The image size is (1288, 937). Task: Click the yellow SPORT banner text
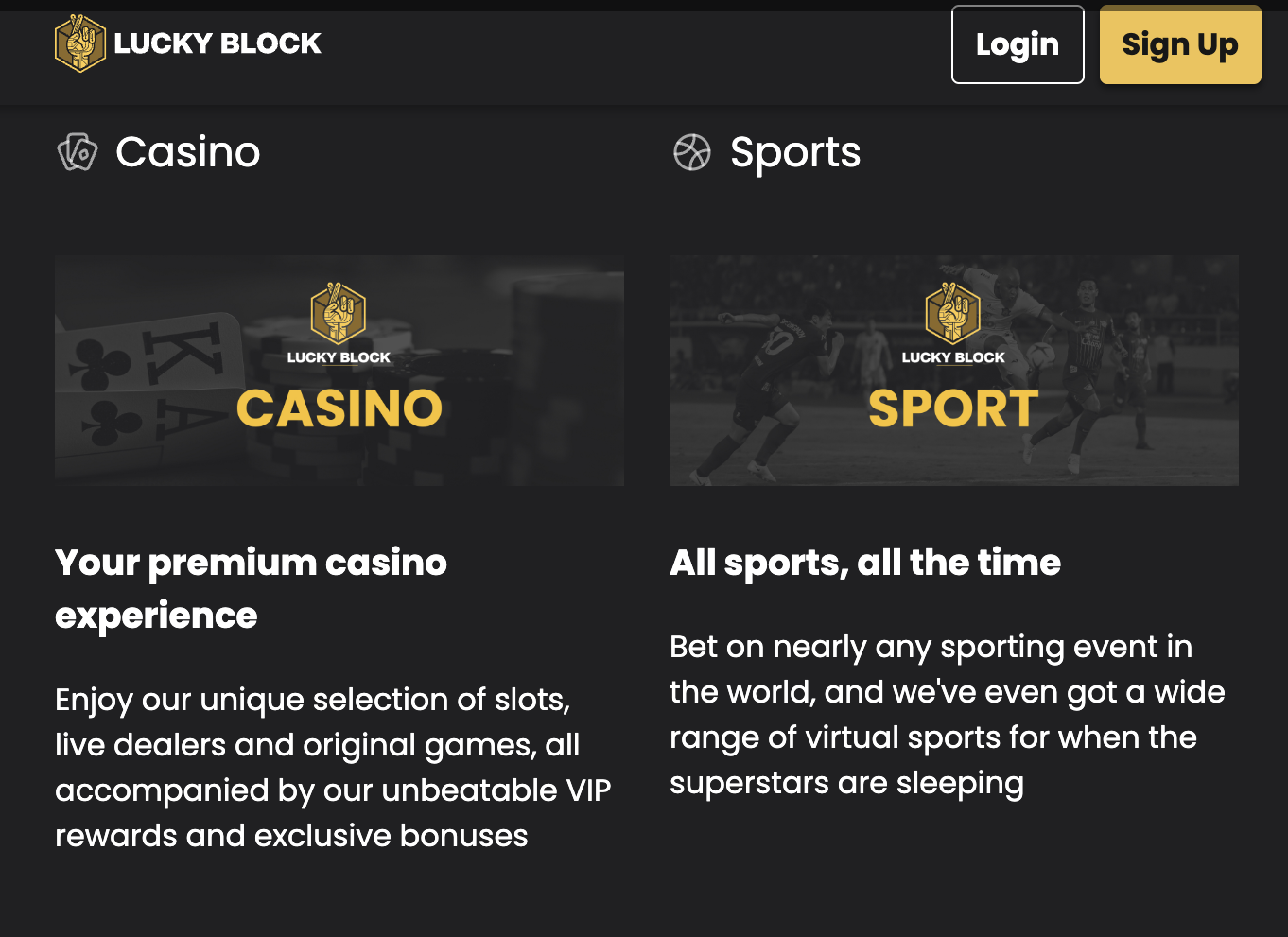pyautogui.click(x=953, y=408)
